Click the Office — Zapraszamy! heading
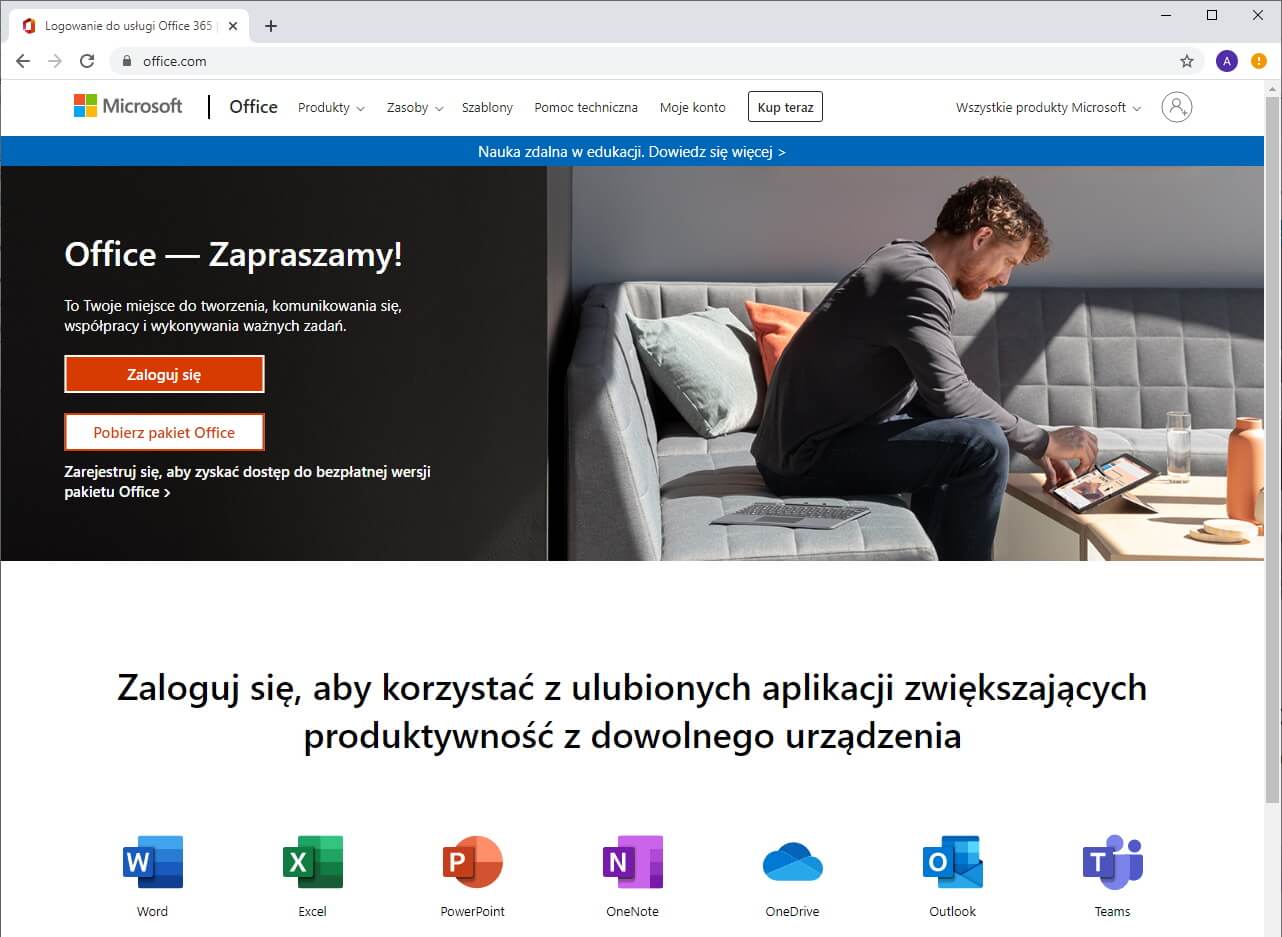 click(x=234, y=254)
